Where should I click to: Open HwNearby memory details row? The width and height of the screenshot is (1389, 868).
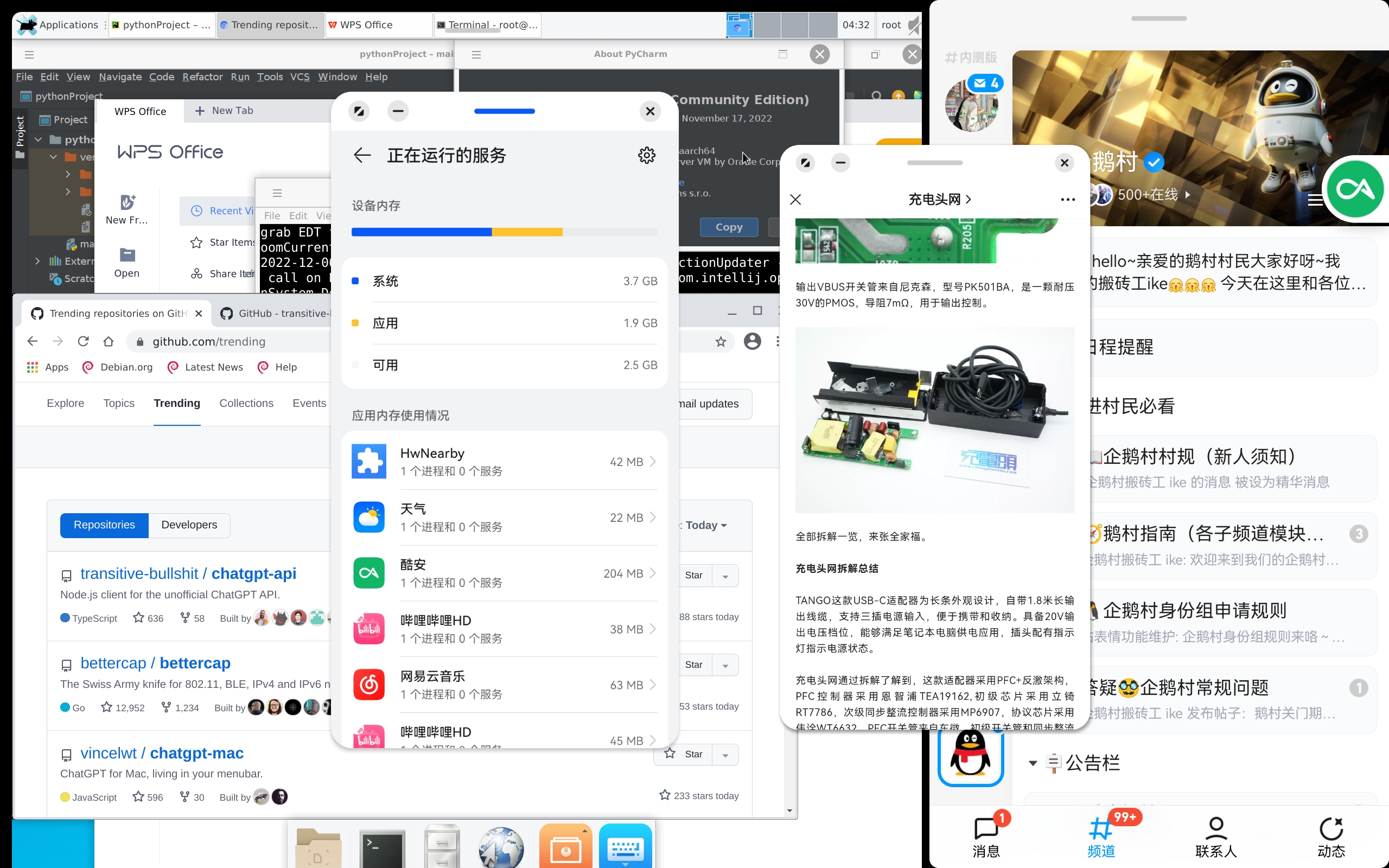tap(504, 461)
